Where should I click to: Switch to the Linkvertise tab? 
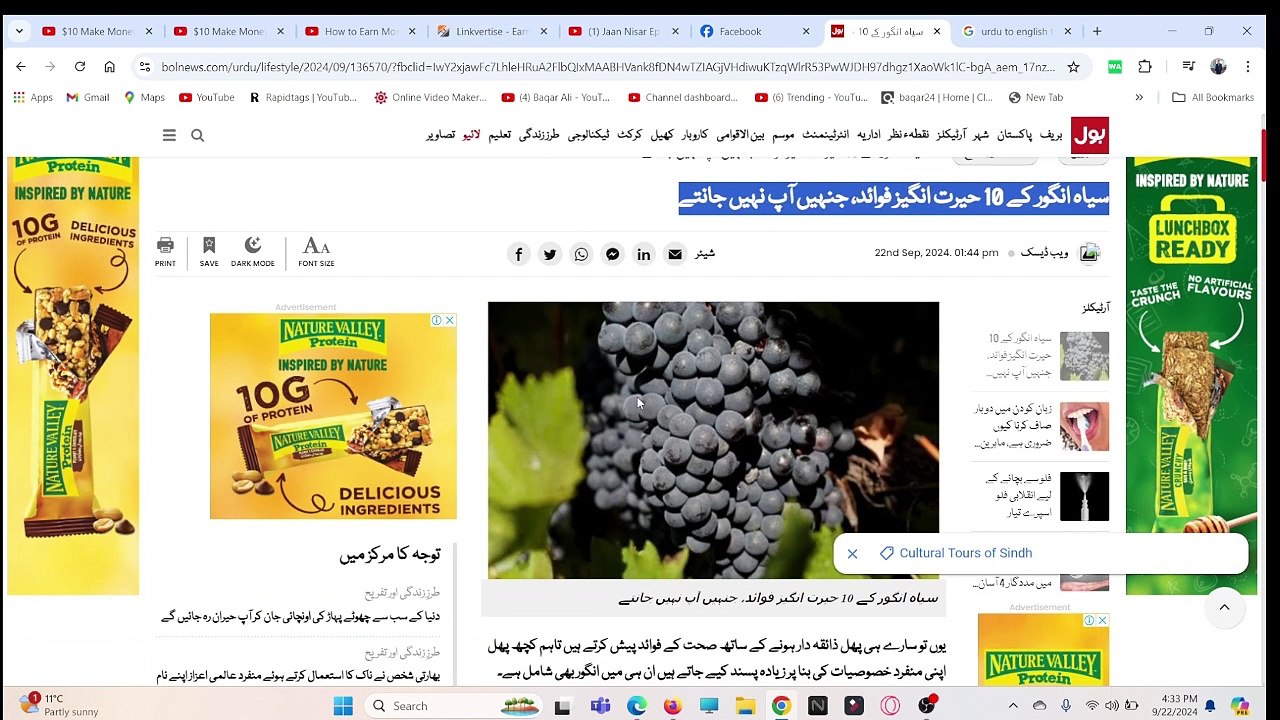[492, 31]
